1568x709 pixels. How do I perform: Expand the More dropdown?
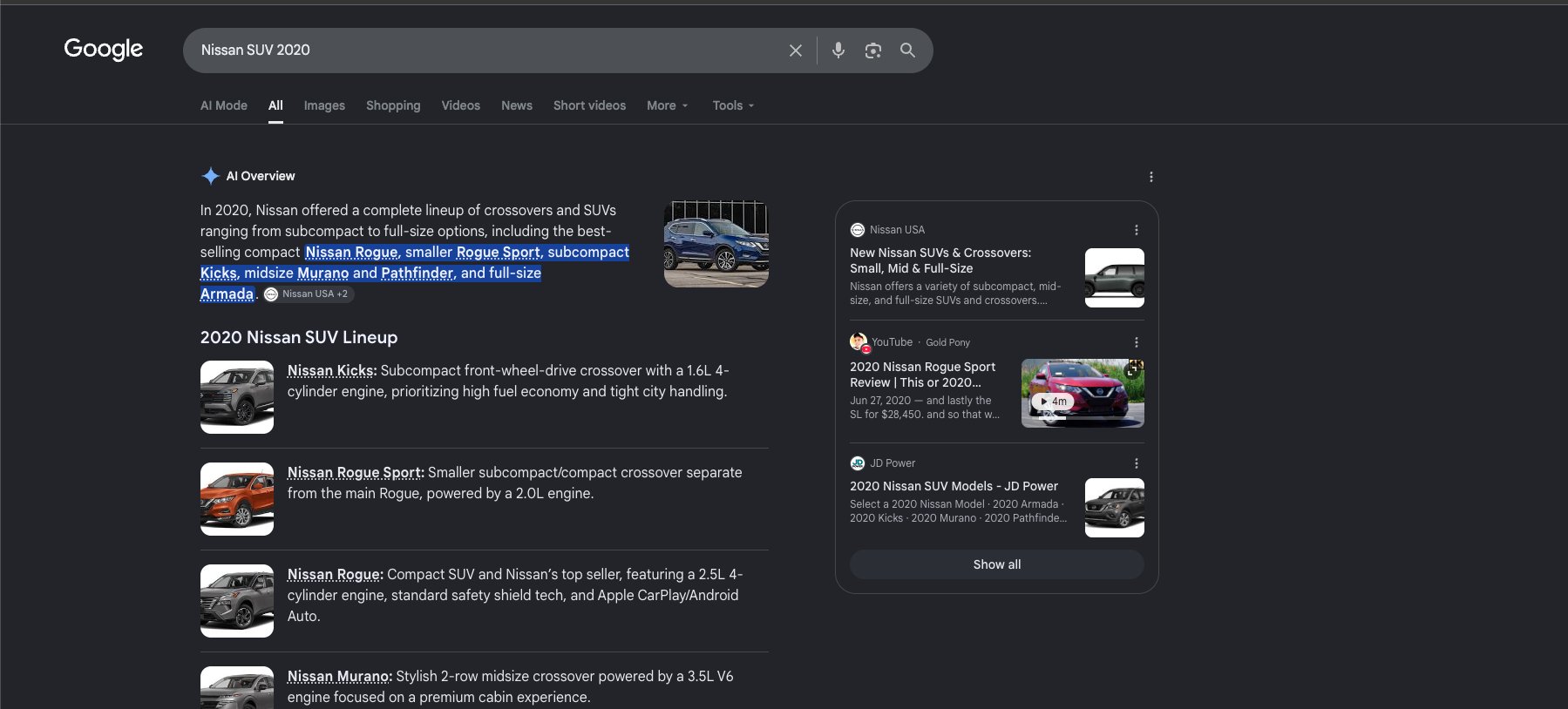668,105
